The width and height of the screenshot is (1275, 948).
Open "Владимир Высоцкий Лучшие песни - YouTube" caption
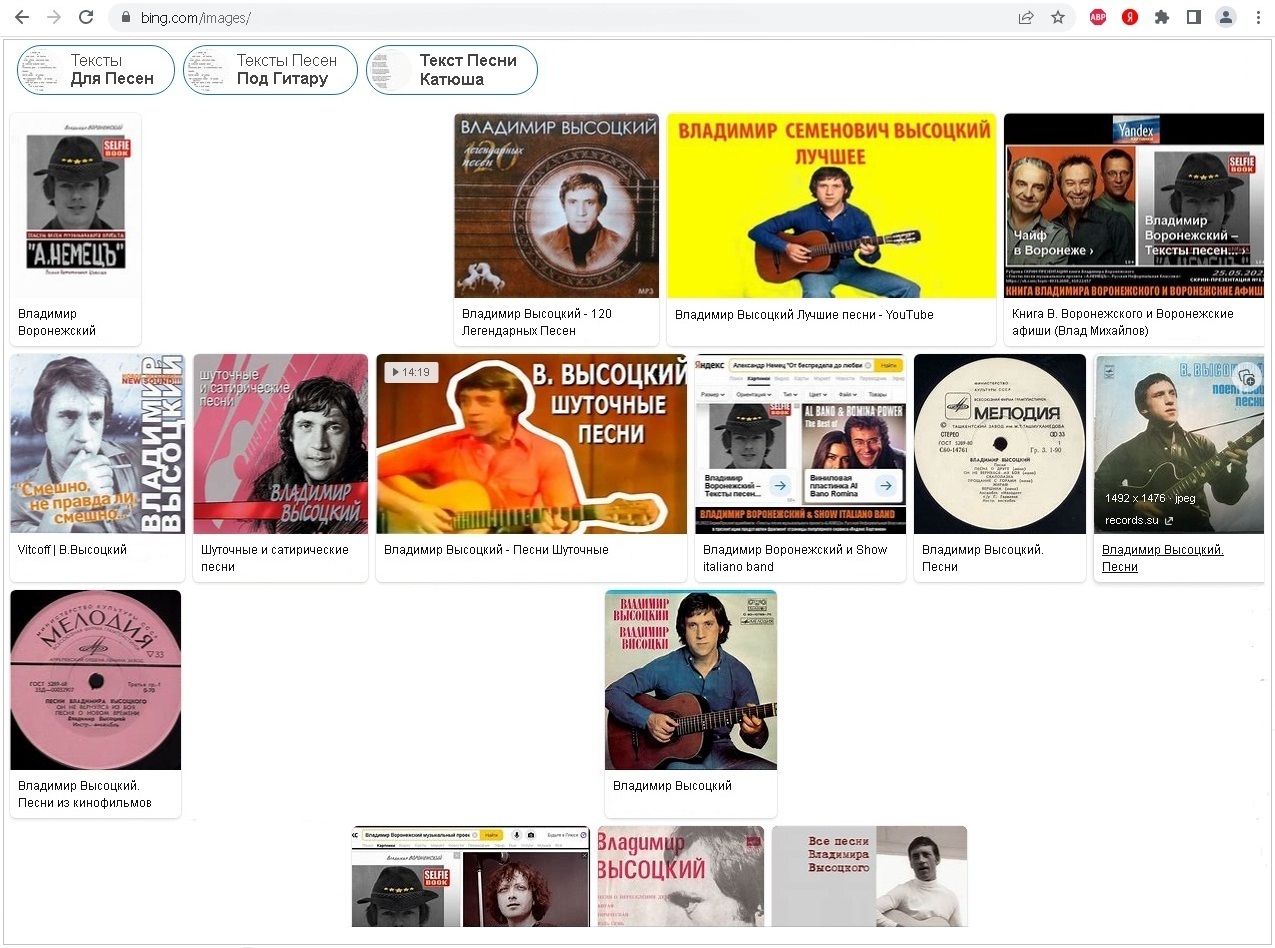point(804,314)
